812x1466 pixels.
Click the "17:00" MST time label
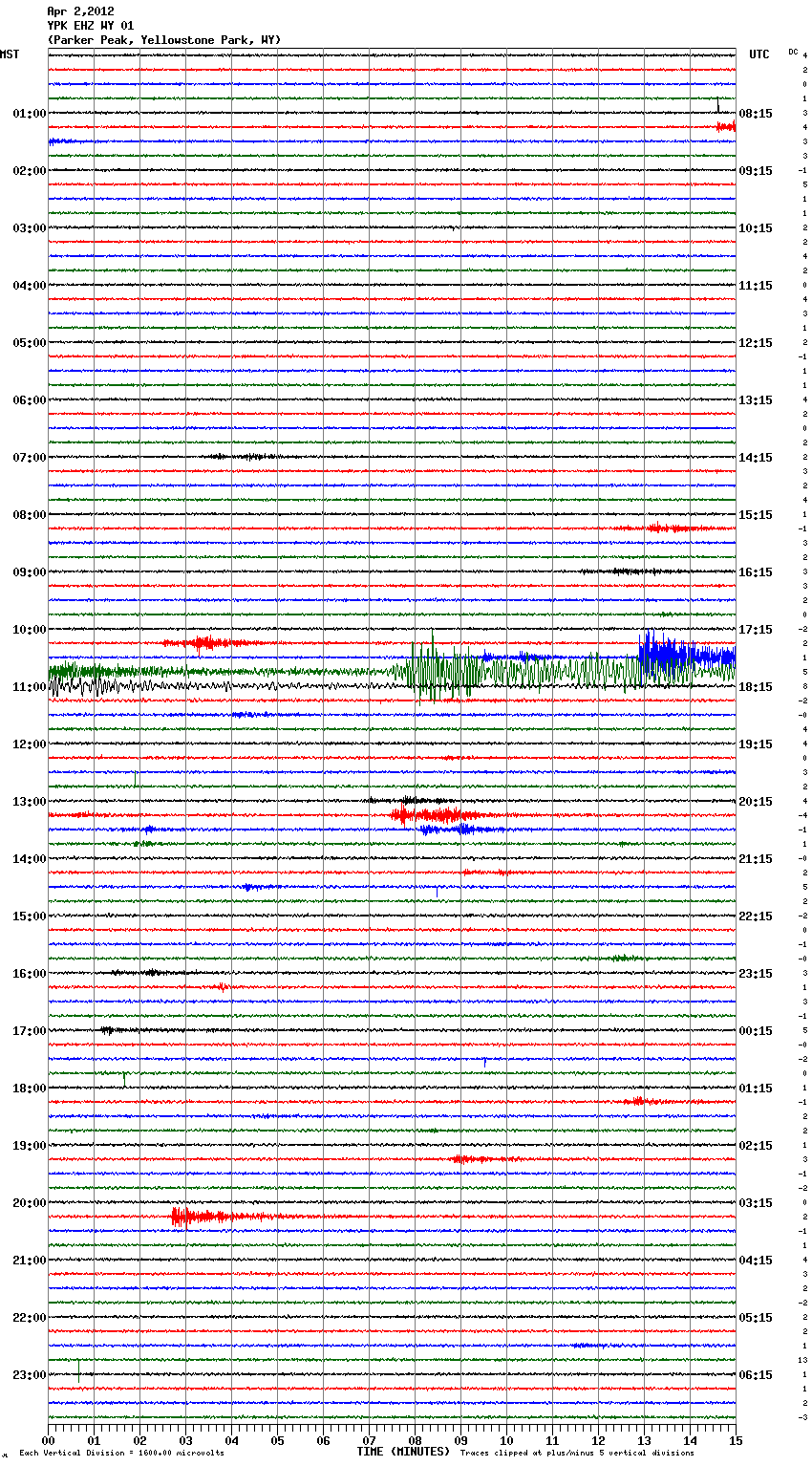30,1031
